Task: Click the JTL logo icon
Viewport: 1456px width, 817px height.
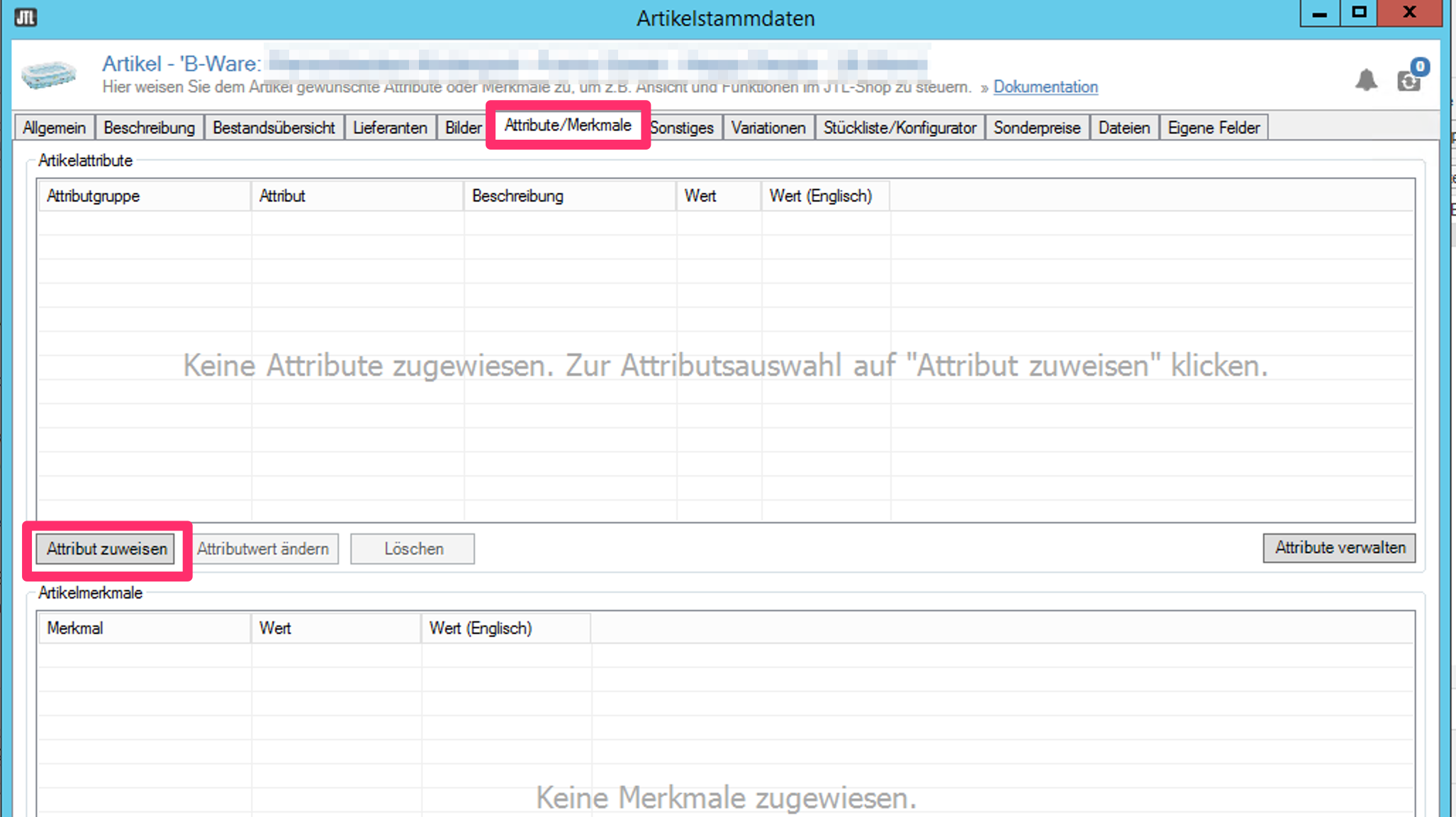Action: tap(26, 16)
